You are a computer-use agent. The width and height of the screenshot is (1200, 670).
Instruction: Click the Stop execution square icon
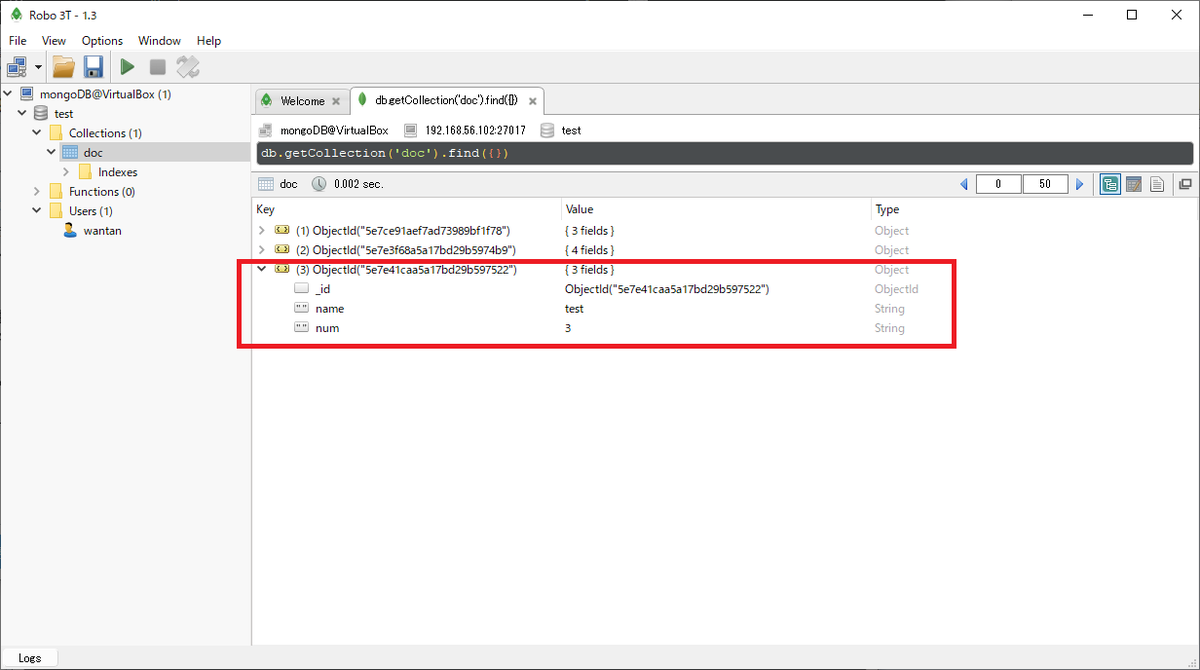pos(157,67)
